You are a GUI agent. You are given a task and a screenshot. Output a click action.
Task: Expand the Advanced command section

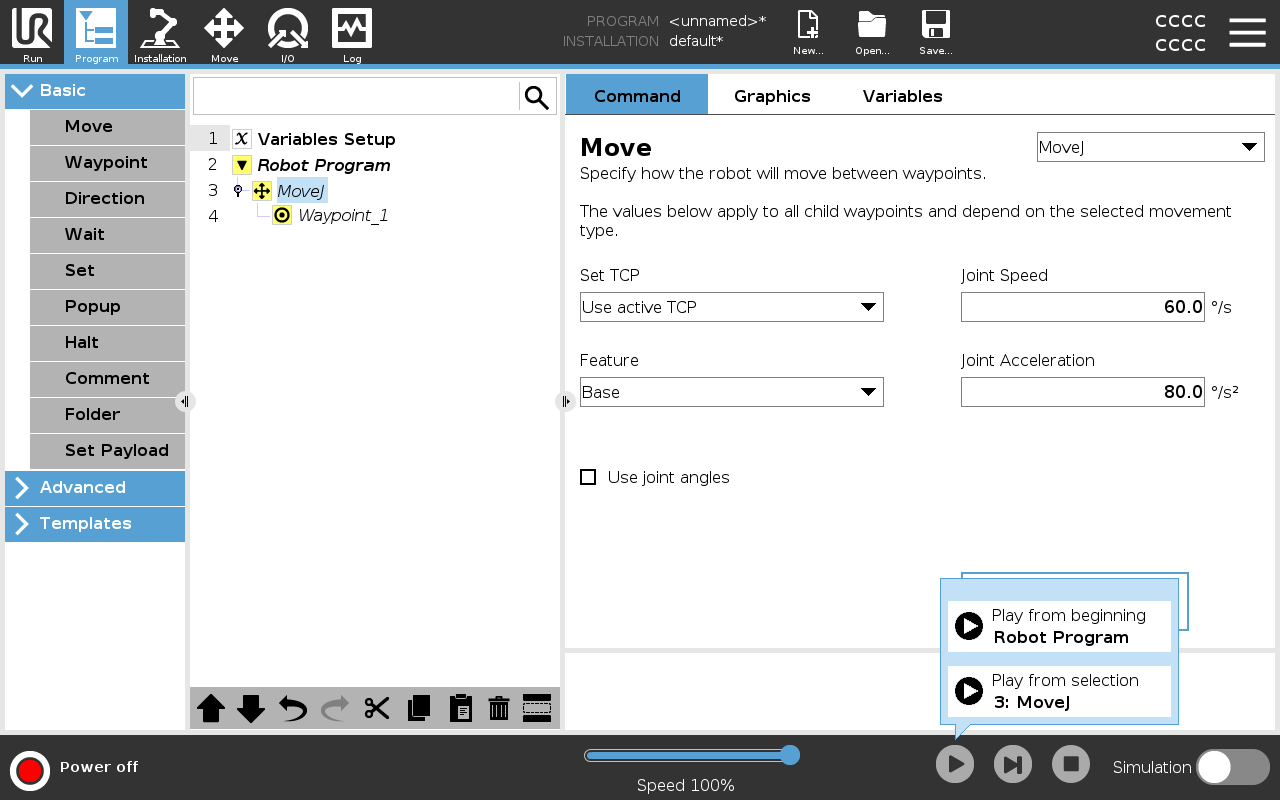coord(95,488)
